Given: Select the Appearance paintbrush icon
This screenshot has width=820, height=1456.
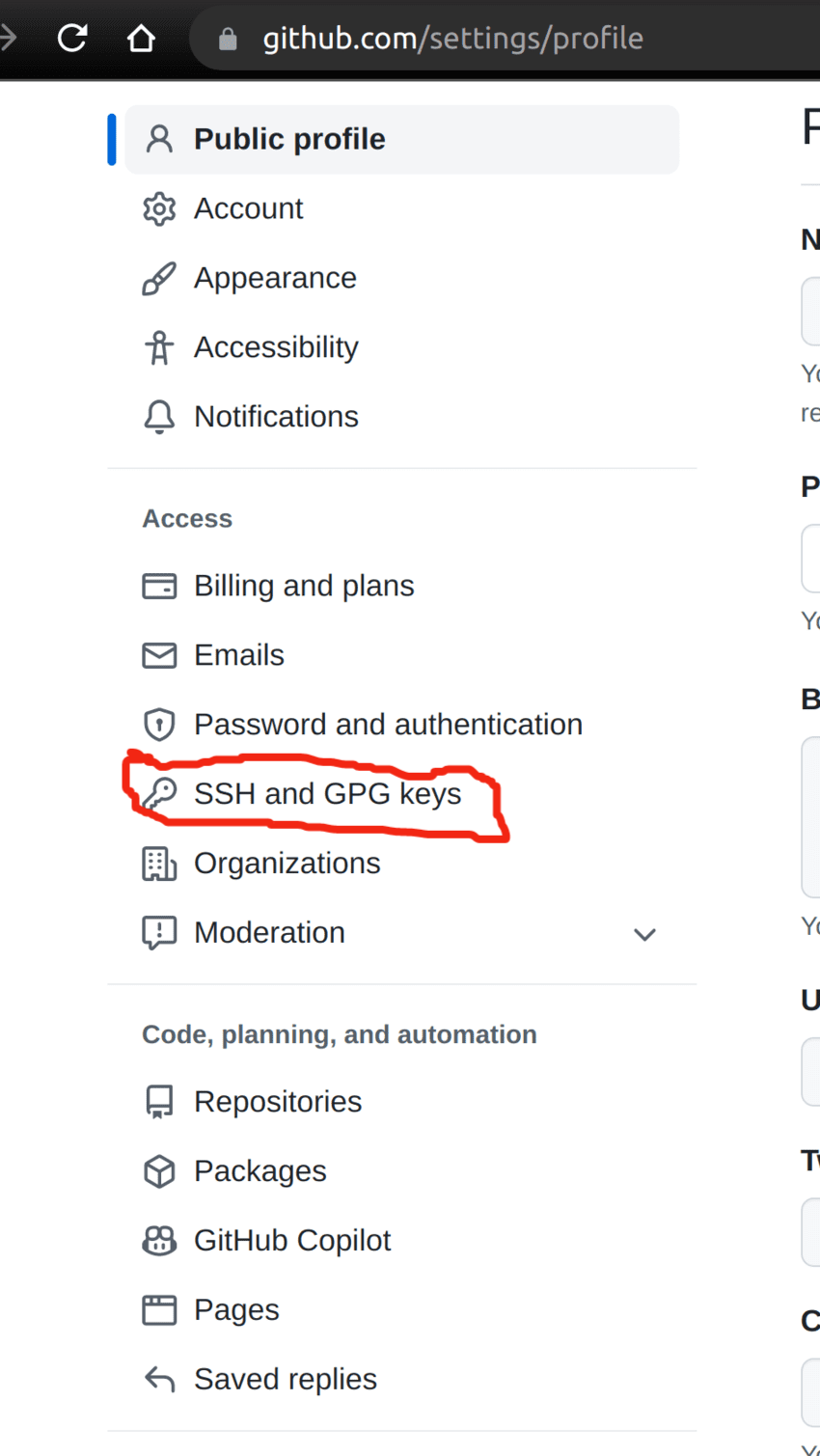Looking at the screenshot, I should tap(158, 278).
